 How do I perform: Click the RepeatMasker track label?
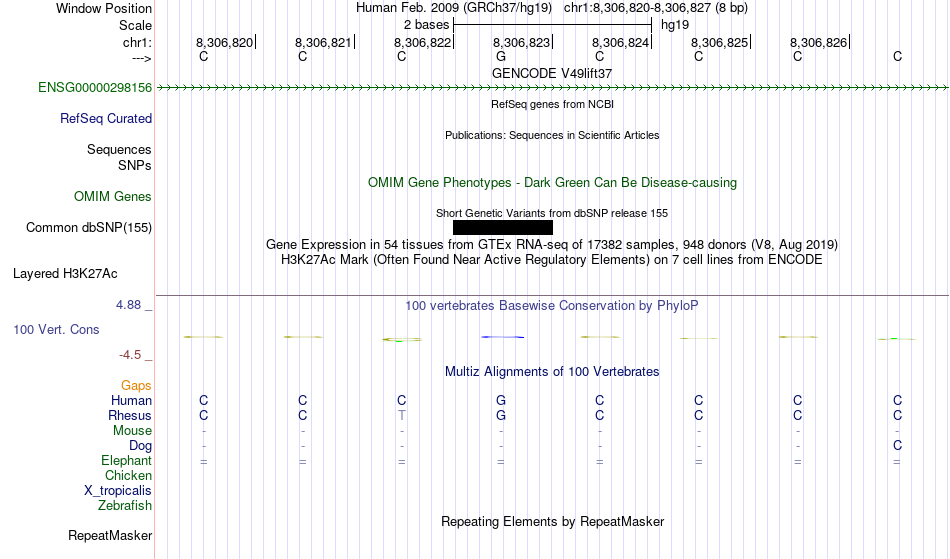point(110,535)
